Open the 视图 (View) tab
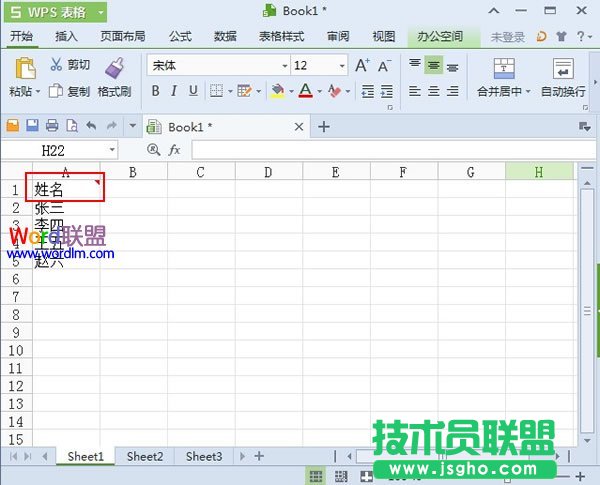 click(x=383, y=36)
